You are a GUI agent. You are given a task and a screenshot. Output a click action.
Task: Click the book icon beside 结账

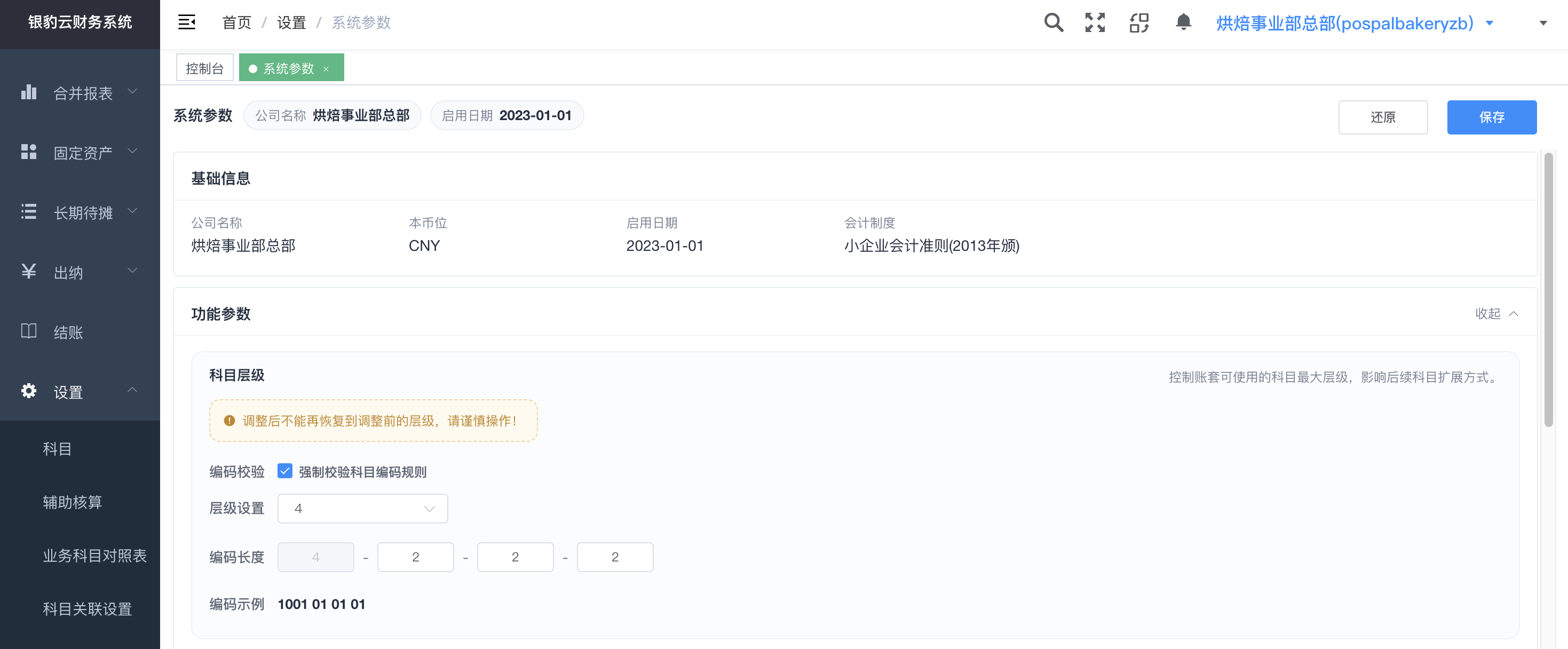(29, 330)
